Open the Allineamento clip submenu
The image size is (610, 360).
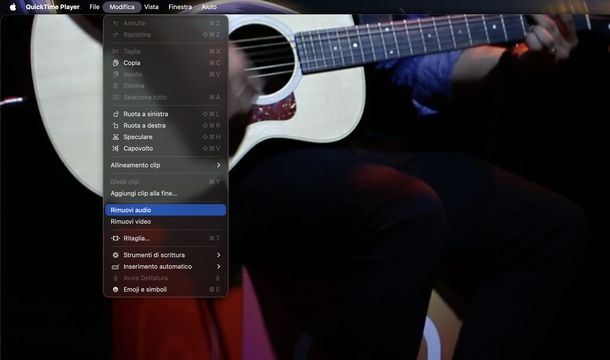point(166,165)
